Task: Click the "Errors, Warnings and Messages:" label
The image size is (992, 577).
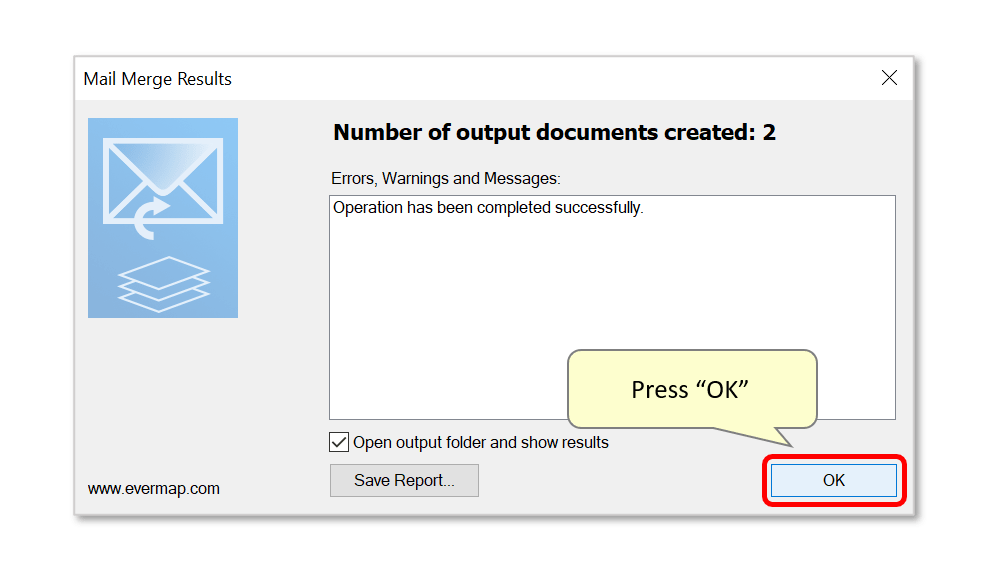Action: pos(445,178)
